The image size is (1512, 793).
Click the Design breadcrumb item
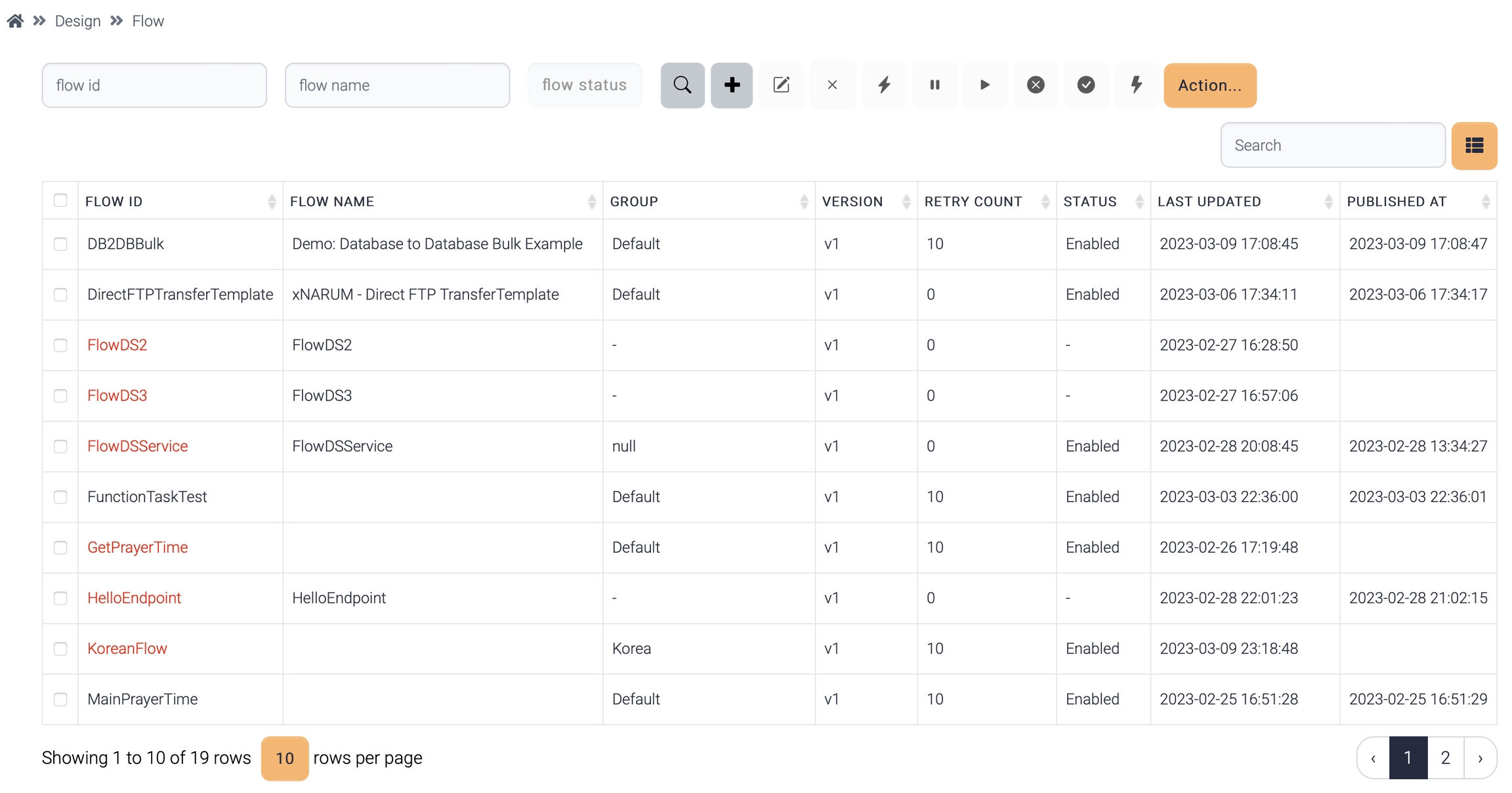77,21
